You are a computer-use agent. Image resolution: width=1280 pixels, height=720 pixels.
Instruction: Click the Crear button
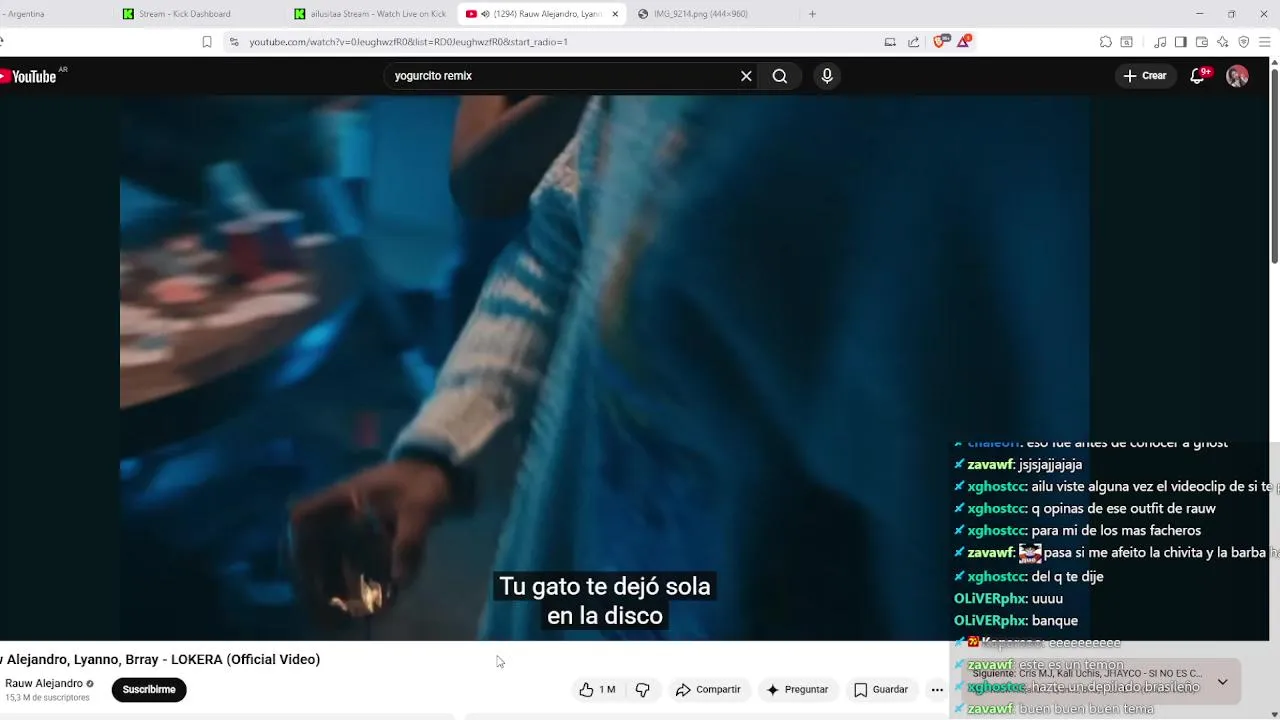(1145, 76)
